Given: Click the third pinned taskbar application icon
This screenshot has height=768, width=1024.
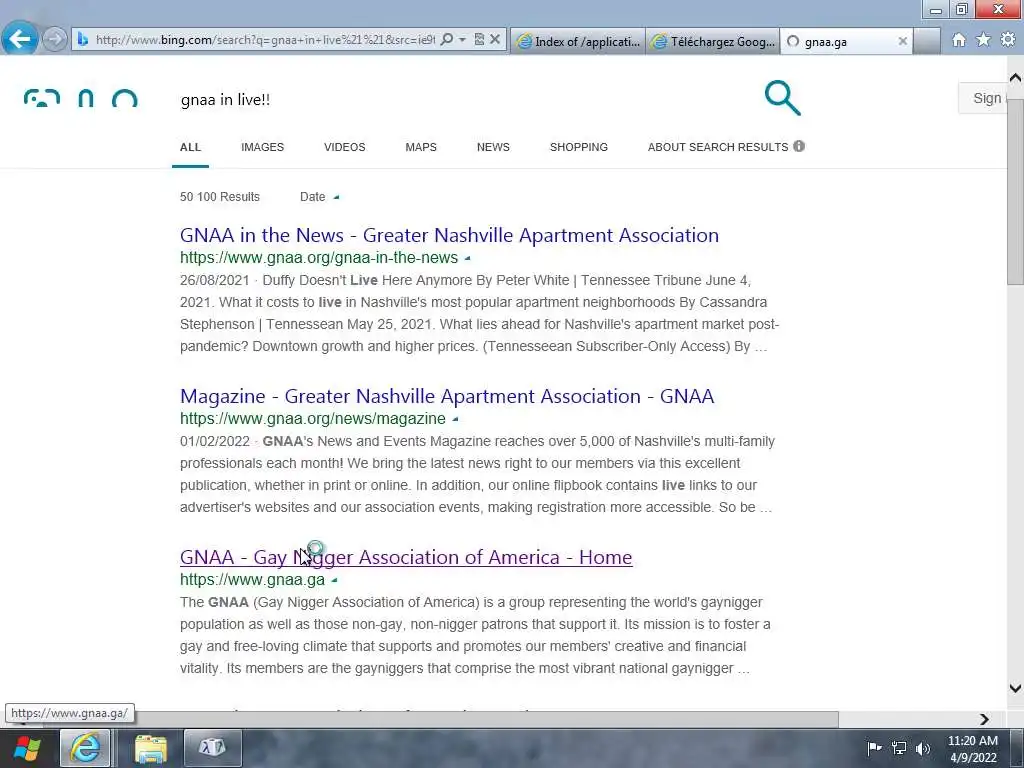Looking at the screenshot, I should [x=213, y=748].
